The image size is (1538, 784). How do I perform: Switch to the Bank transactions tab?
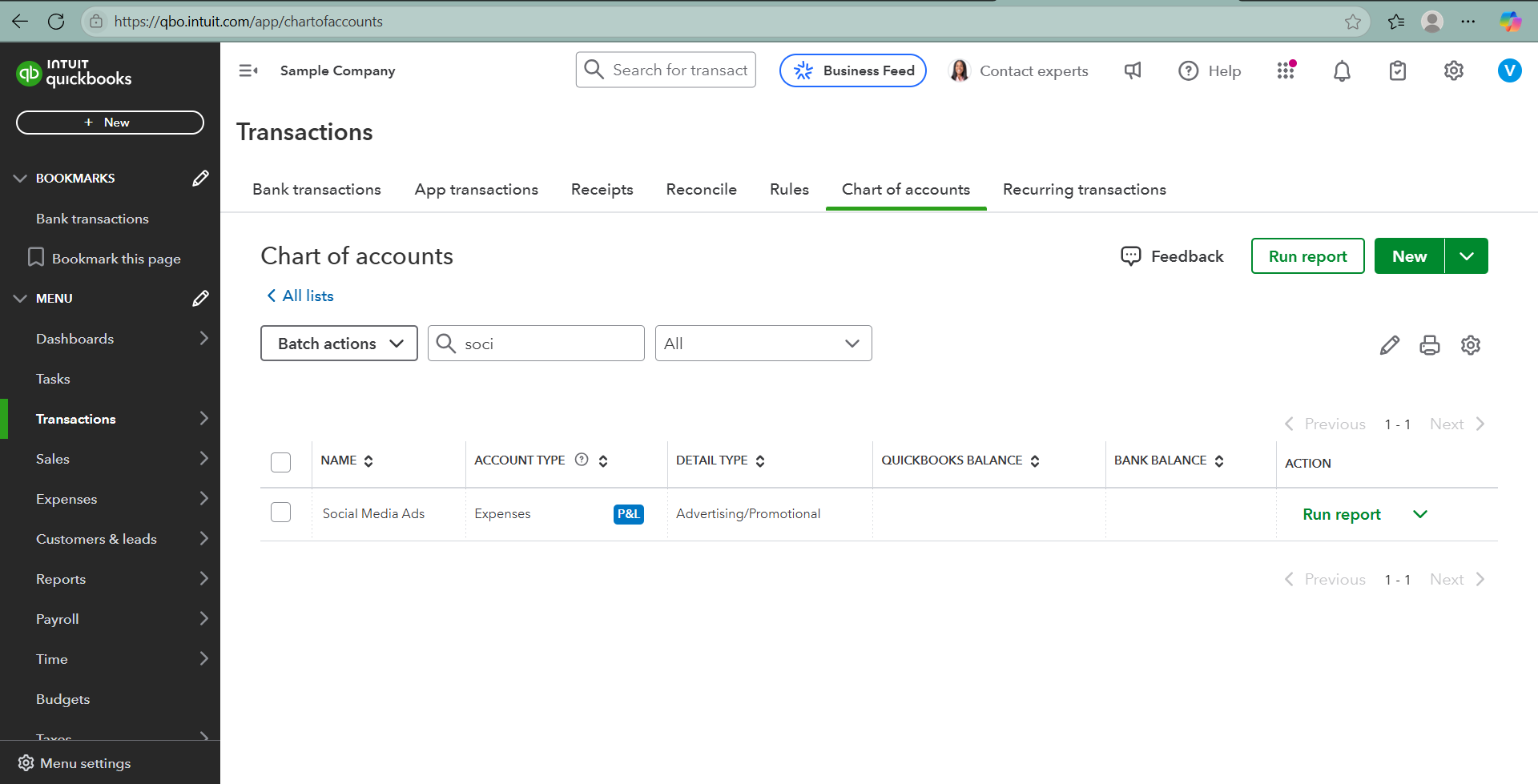tap(316, 190)
